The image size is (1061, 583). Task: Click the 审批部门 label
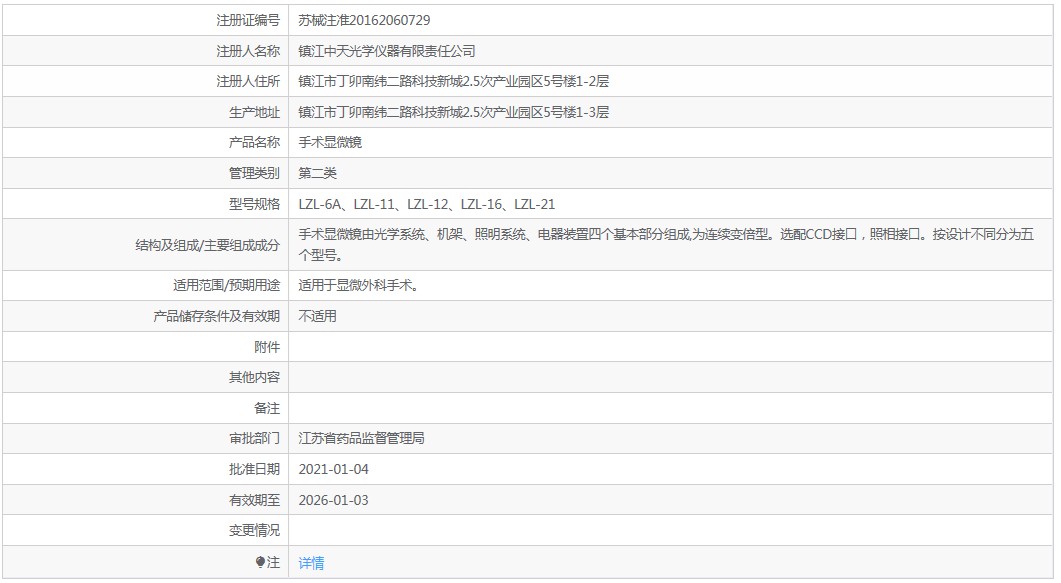[x=254, y=438]
